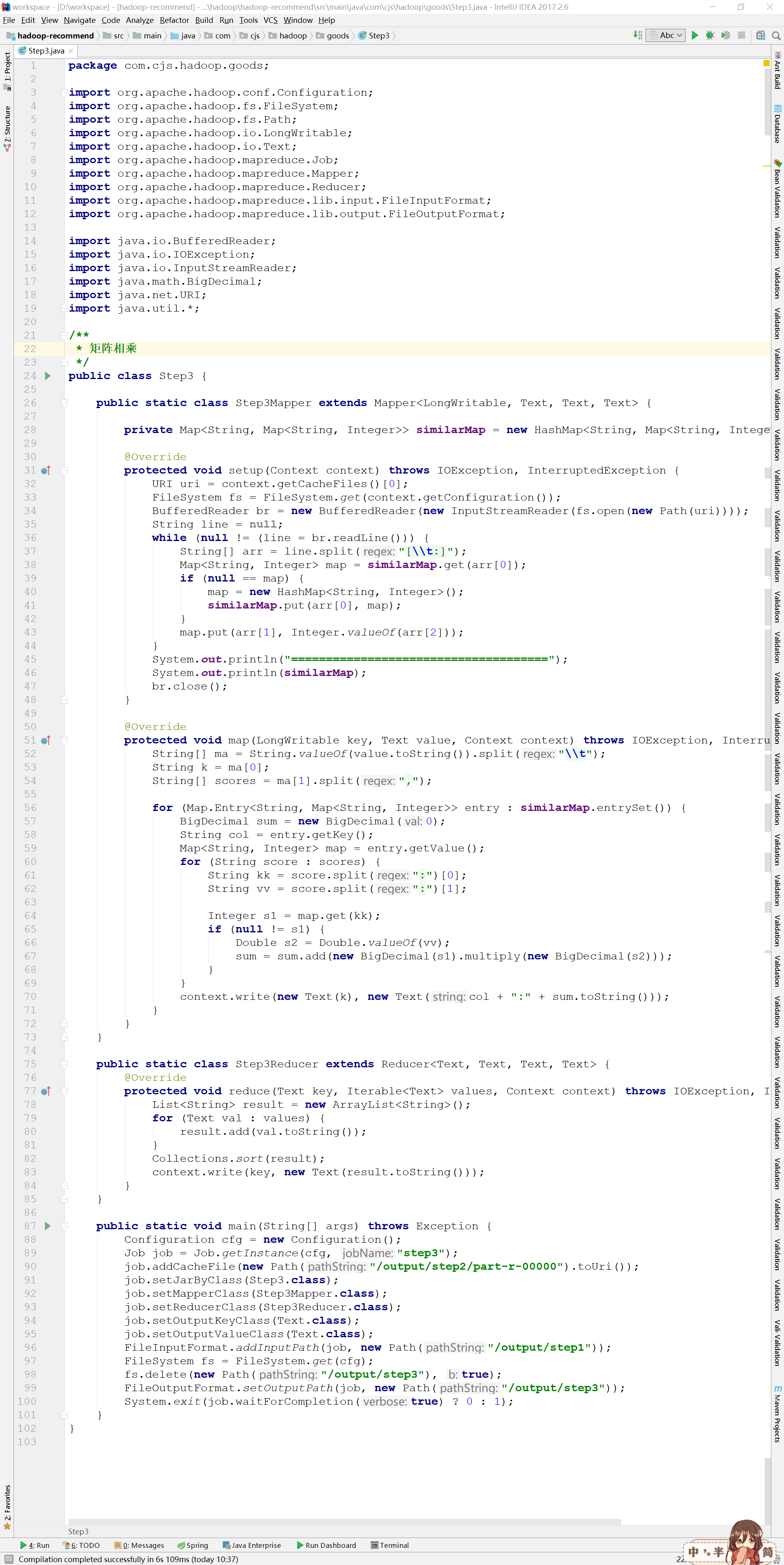Click the yellow inspection status indicator
Screen dimensions: 784x1565
(766, 63)
